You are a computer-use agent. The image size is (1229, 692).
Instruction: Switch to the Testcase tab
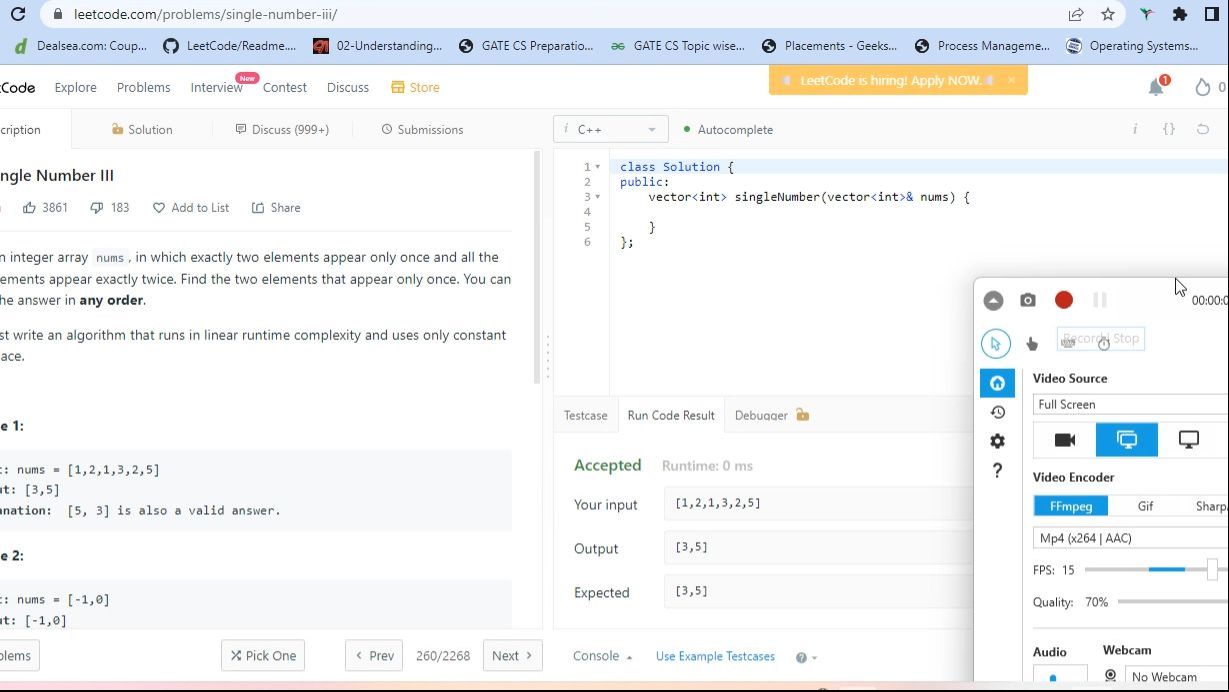tap(585, 415)
